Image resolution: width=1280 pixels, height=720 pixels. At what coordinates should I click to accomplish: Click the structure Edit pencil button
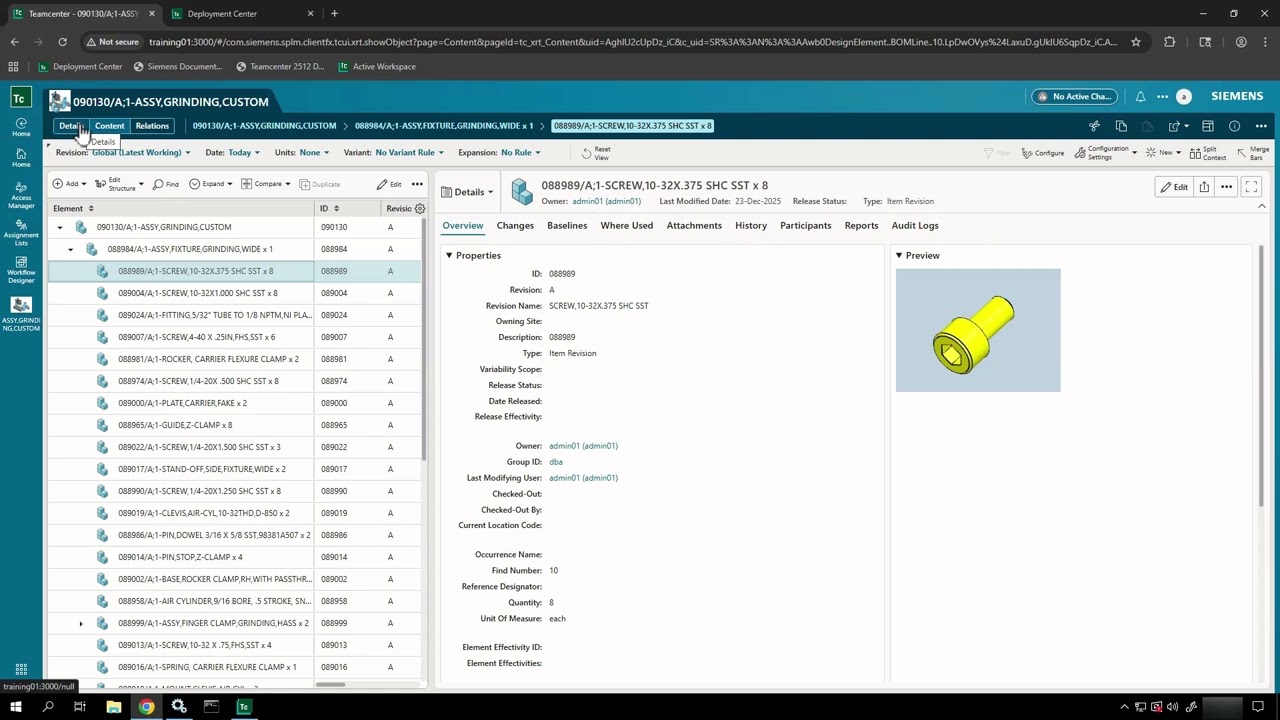click(x=389, y=184)
